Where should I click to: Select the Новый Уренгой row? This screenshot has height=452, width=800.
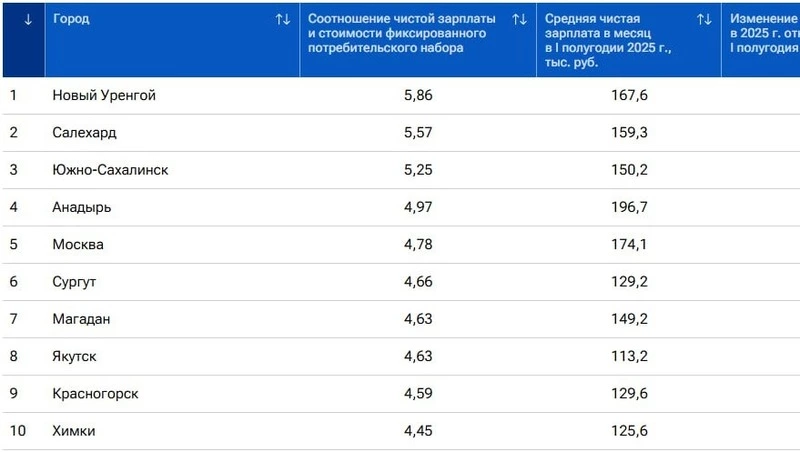coord(104,95)
